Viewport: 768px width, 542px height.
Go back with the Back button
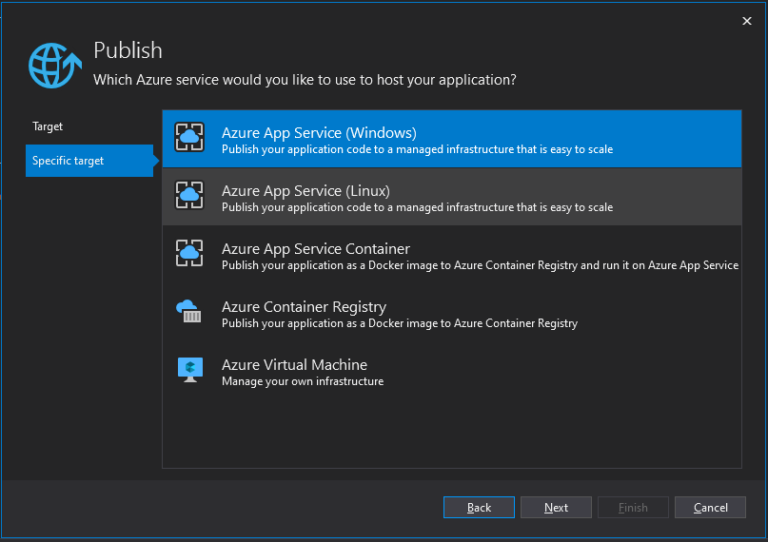[x=479, y=507]
